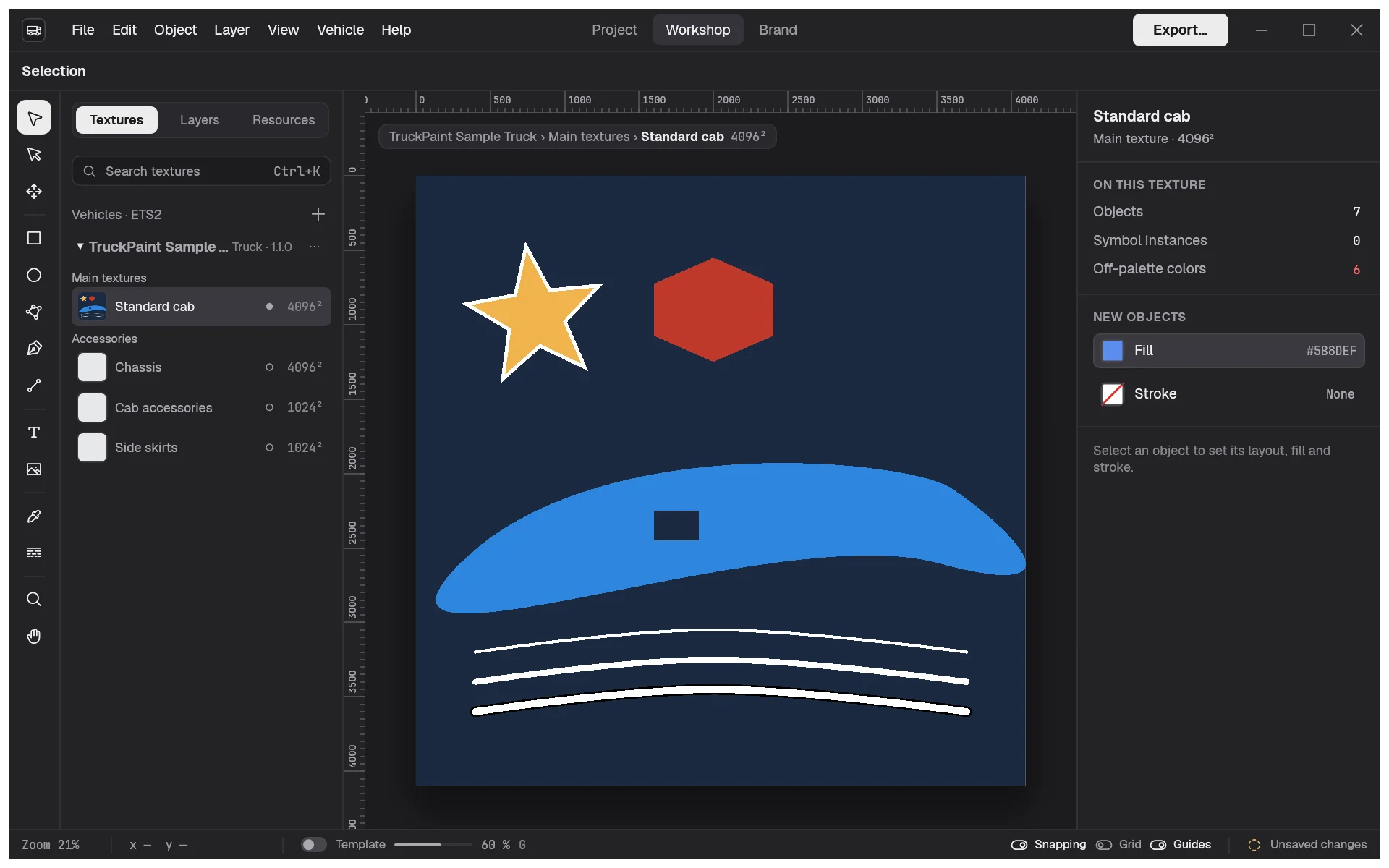Click the Export... button
The image size is (1389, 868).
(x=1180, y=30)
